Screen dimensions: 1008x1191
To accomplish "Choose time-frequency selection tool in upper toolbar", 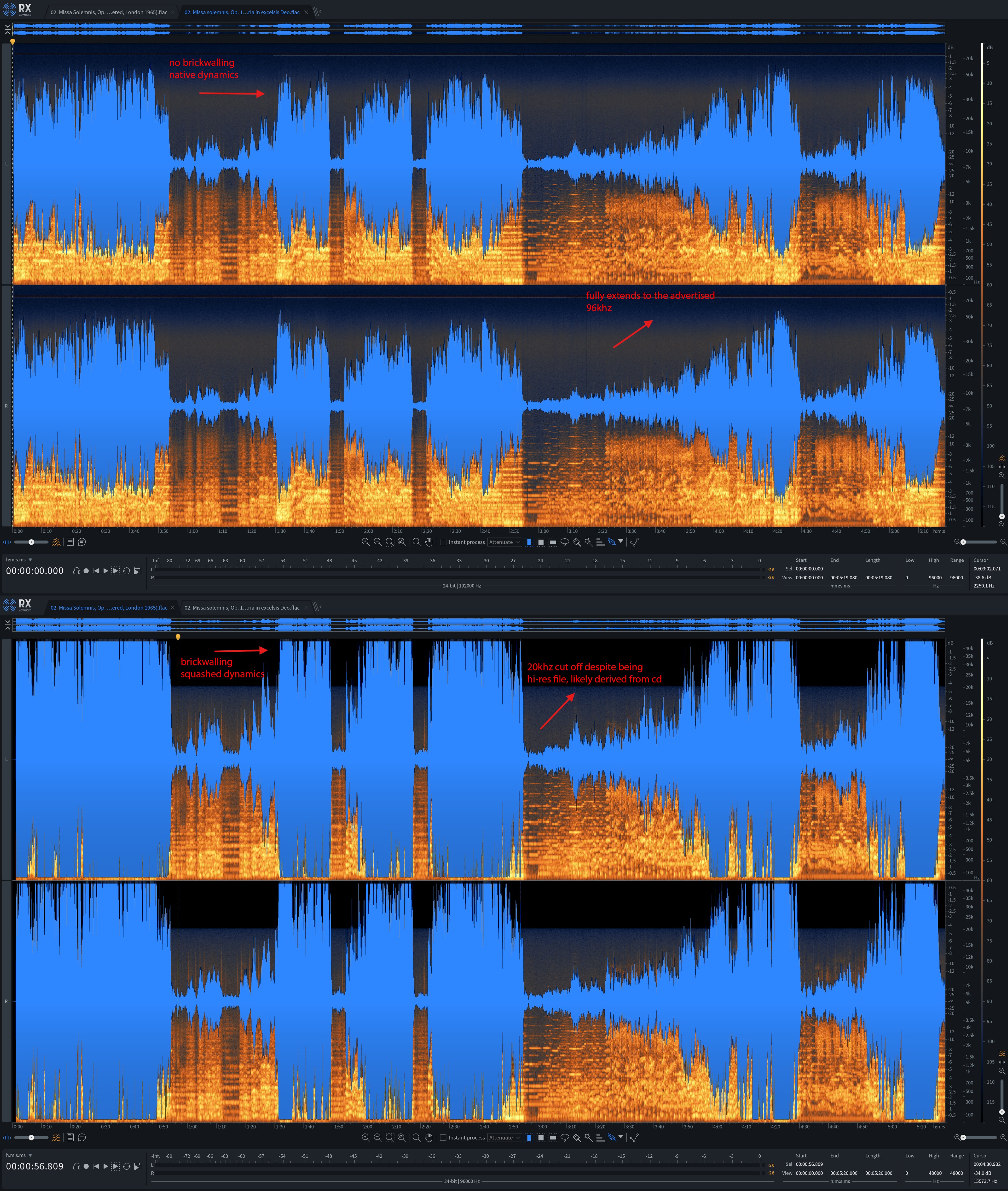I will (x=541, y=542).
